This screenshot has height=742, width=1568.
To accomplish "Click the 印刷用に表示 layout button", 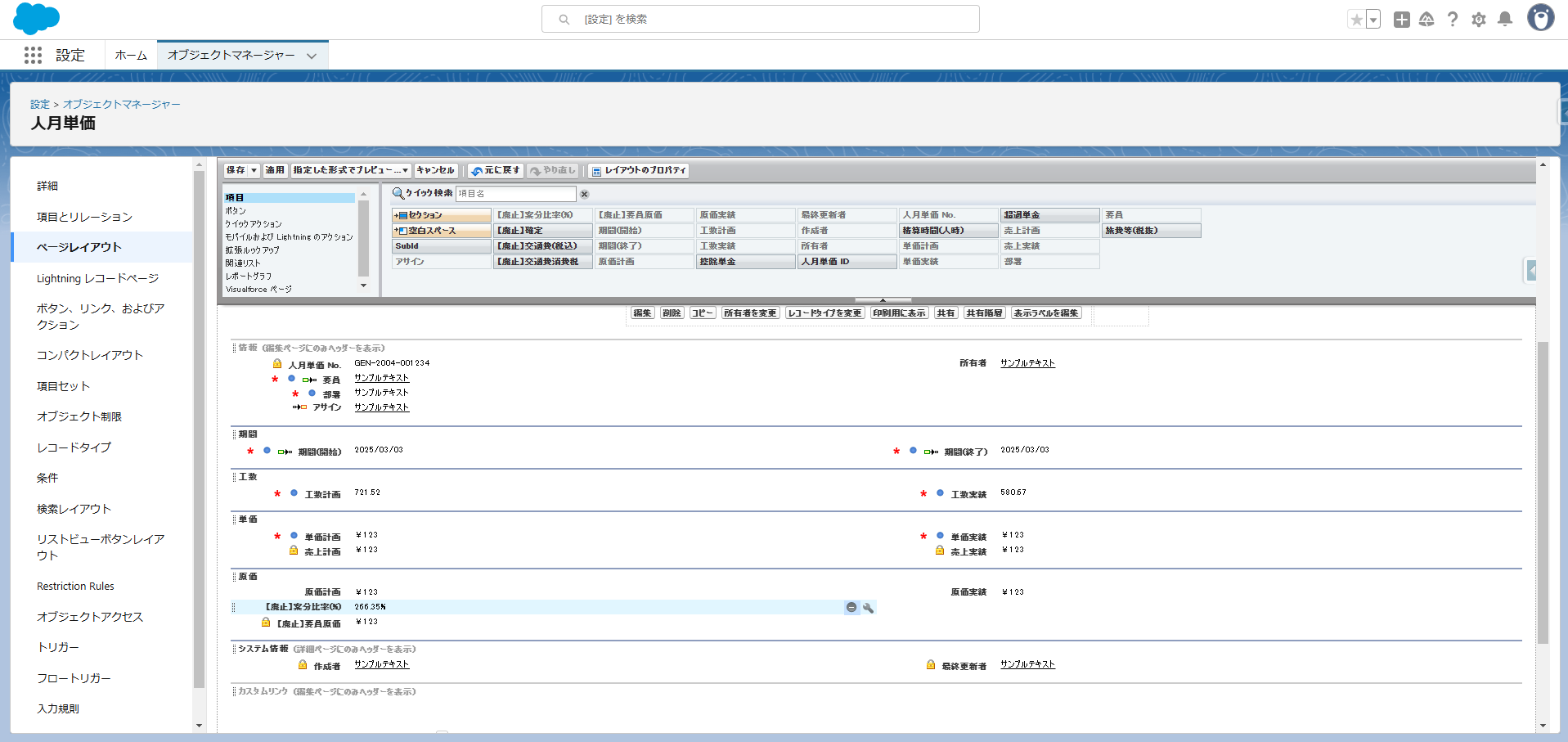I will pyautogui.click(x=899, y=313).
